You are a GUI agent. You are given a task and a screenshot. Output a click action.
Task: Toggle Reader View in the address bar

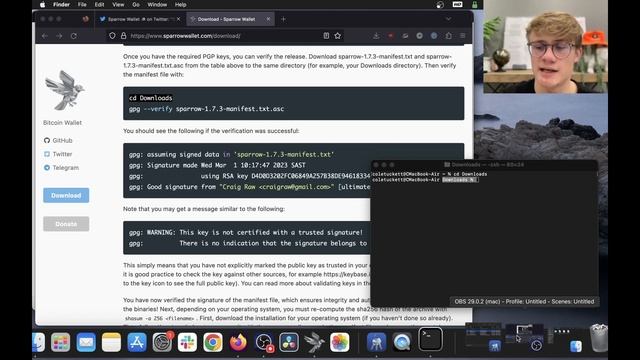326,36
